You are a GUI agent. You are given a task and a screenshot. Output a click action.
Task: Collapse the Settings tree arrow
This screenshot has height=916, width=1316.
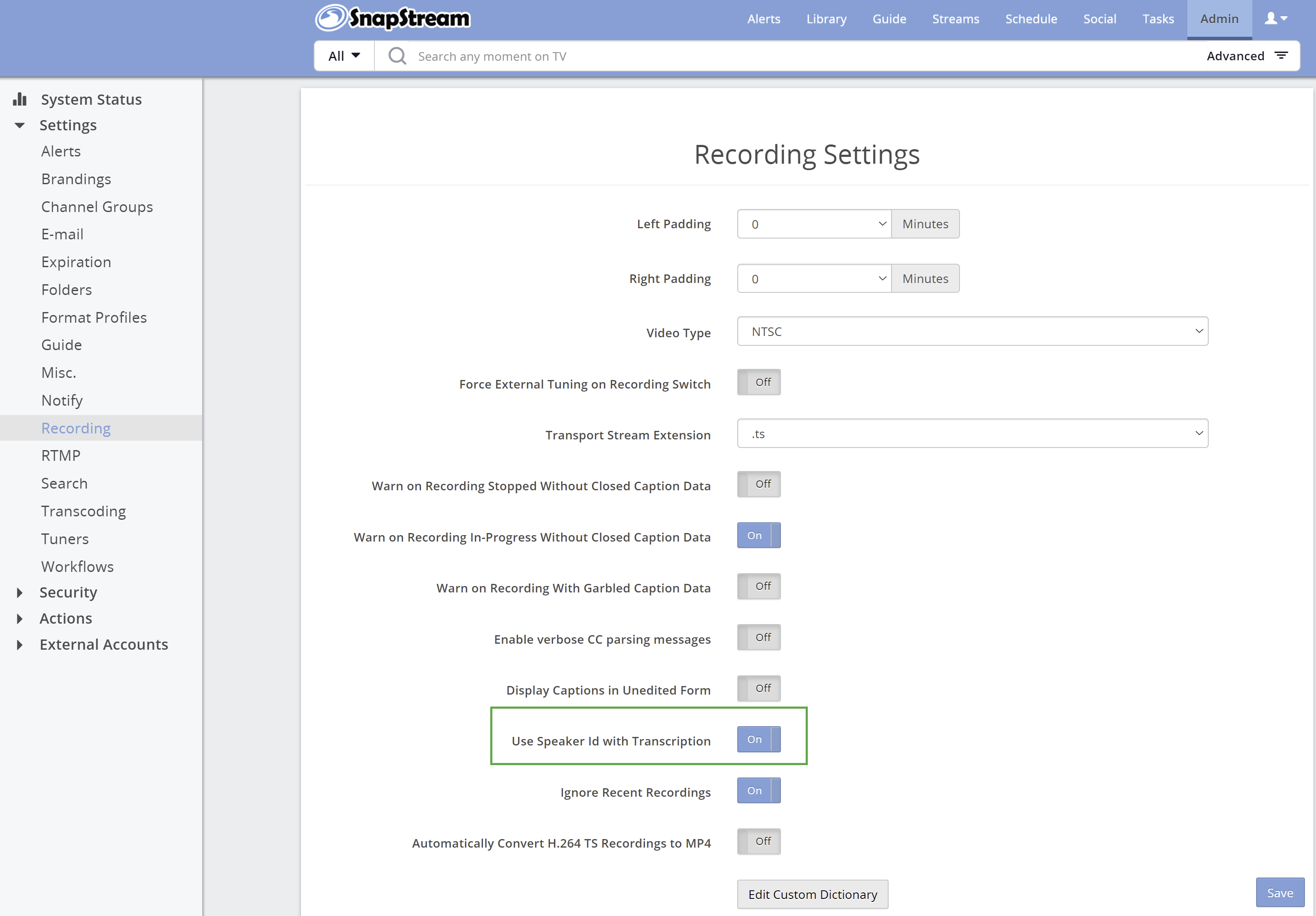point(20,125)
